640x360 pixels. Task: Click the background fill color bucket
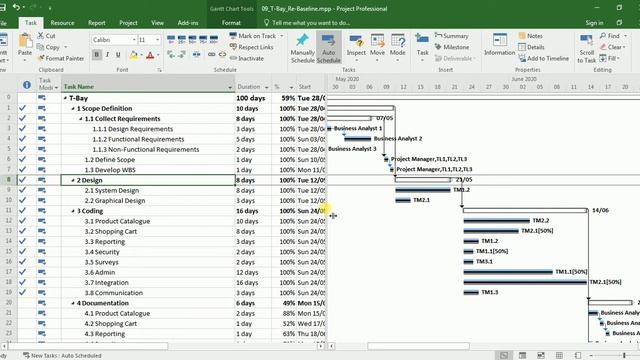pos(133,55)
